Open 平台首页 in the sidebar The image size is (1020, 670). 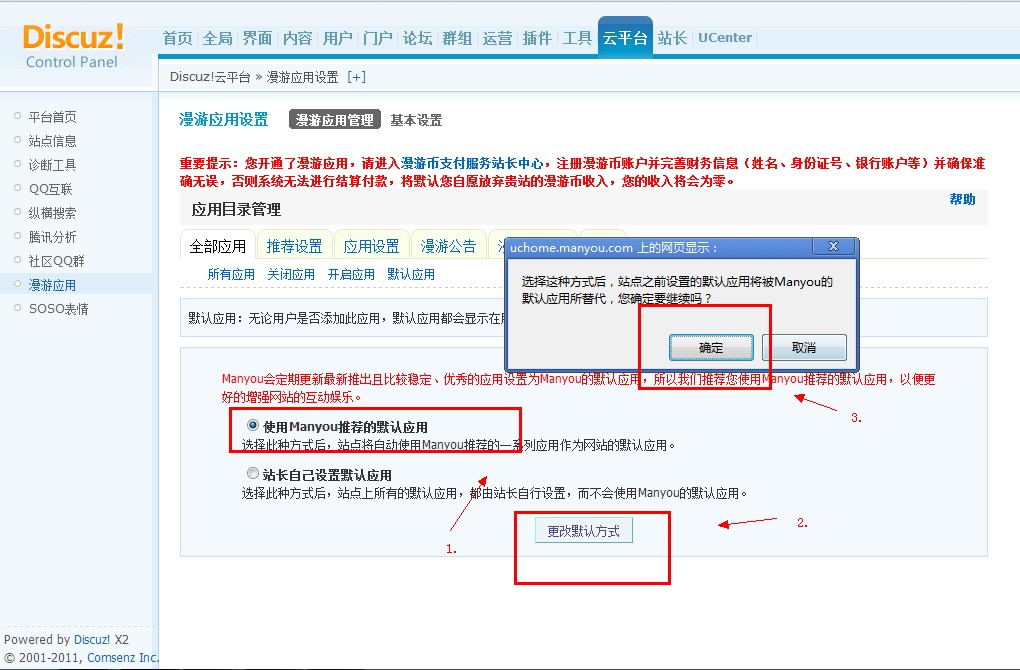53,117
